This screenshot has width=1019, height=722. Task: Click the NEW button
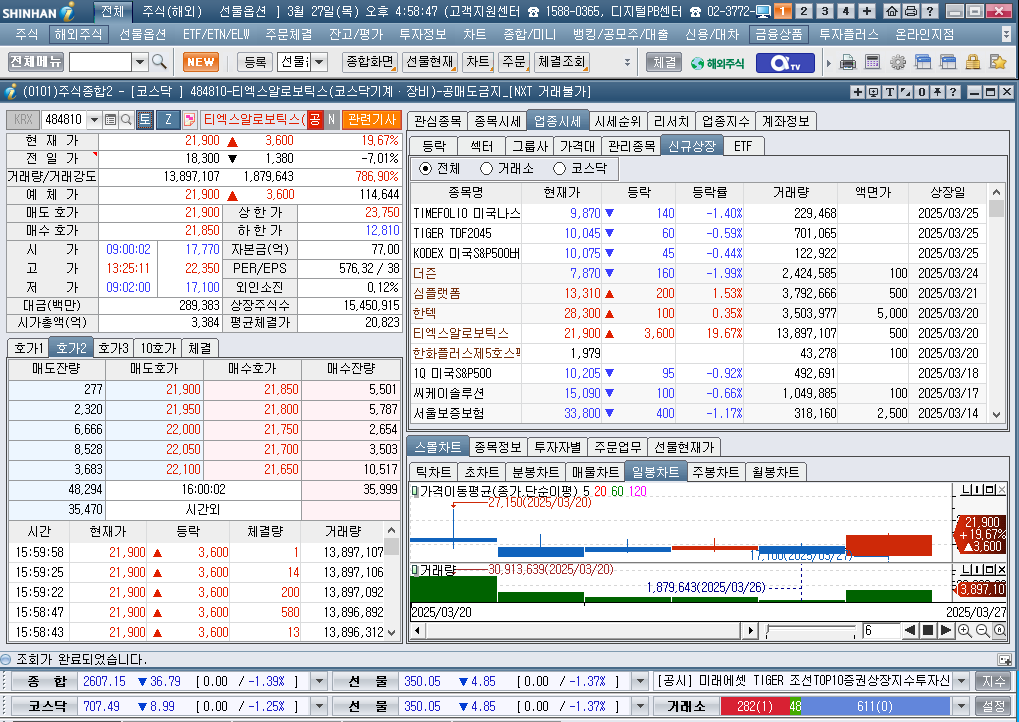pyautogui.click(x=200, y=62)
